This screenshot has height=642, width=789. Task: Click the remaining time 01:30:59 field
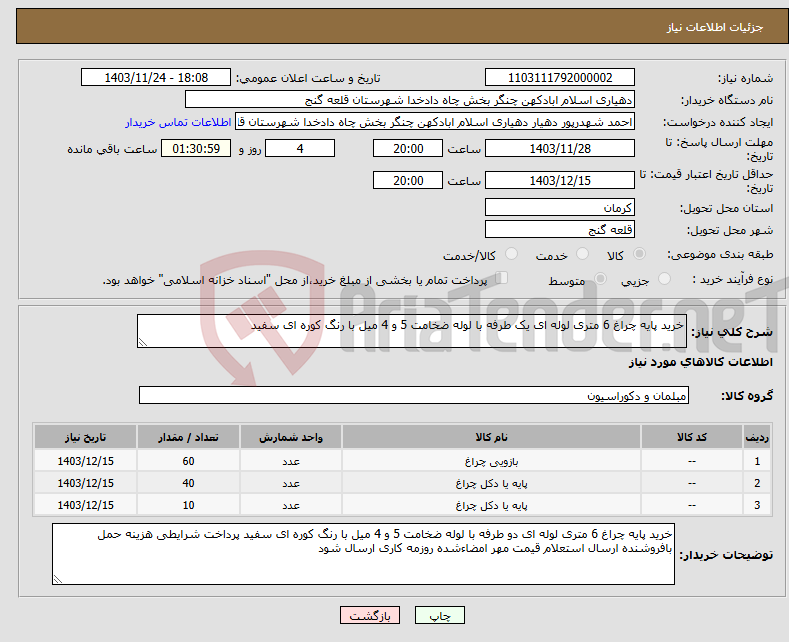pos(196,148)
